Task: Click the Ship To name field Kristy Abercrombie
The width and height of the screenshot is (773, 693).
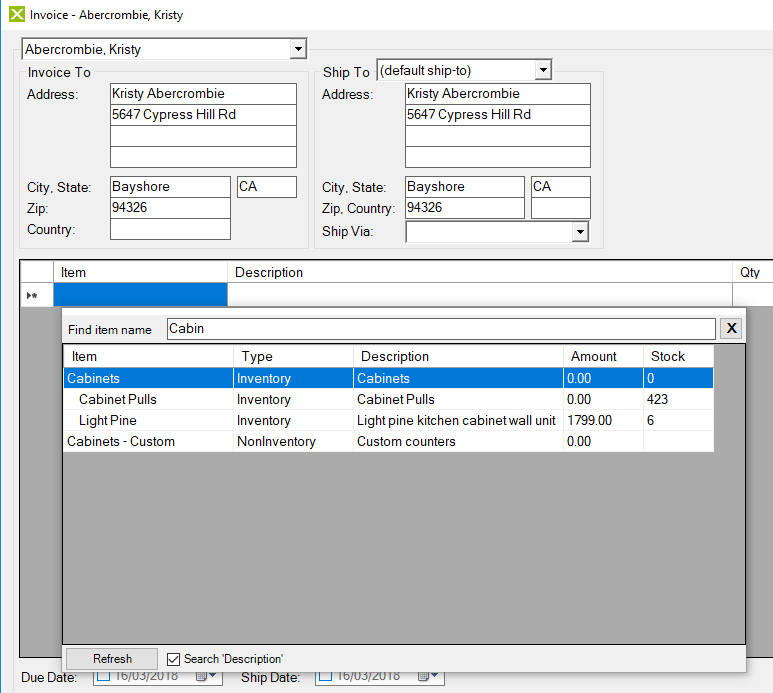Action: [x=498, y=94]
